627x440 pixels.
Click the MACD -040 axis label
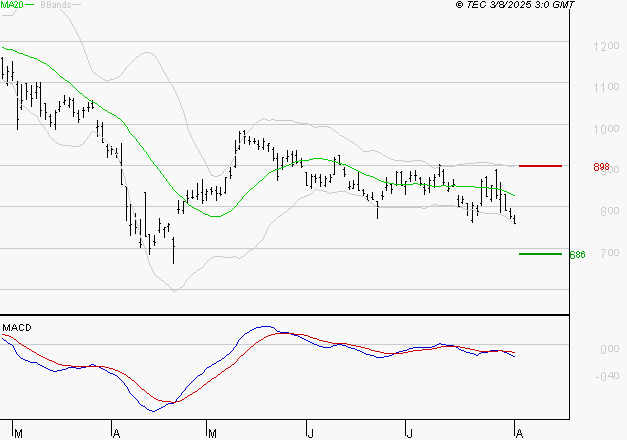pos(607,376)
